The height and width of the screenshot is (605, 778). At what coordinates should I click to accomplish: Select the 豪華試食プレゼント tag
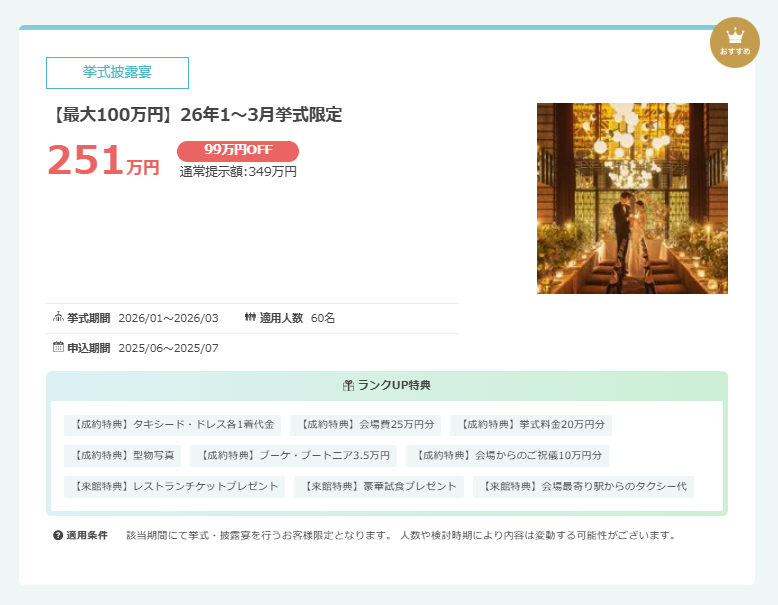(379, 486)
